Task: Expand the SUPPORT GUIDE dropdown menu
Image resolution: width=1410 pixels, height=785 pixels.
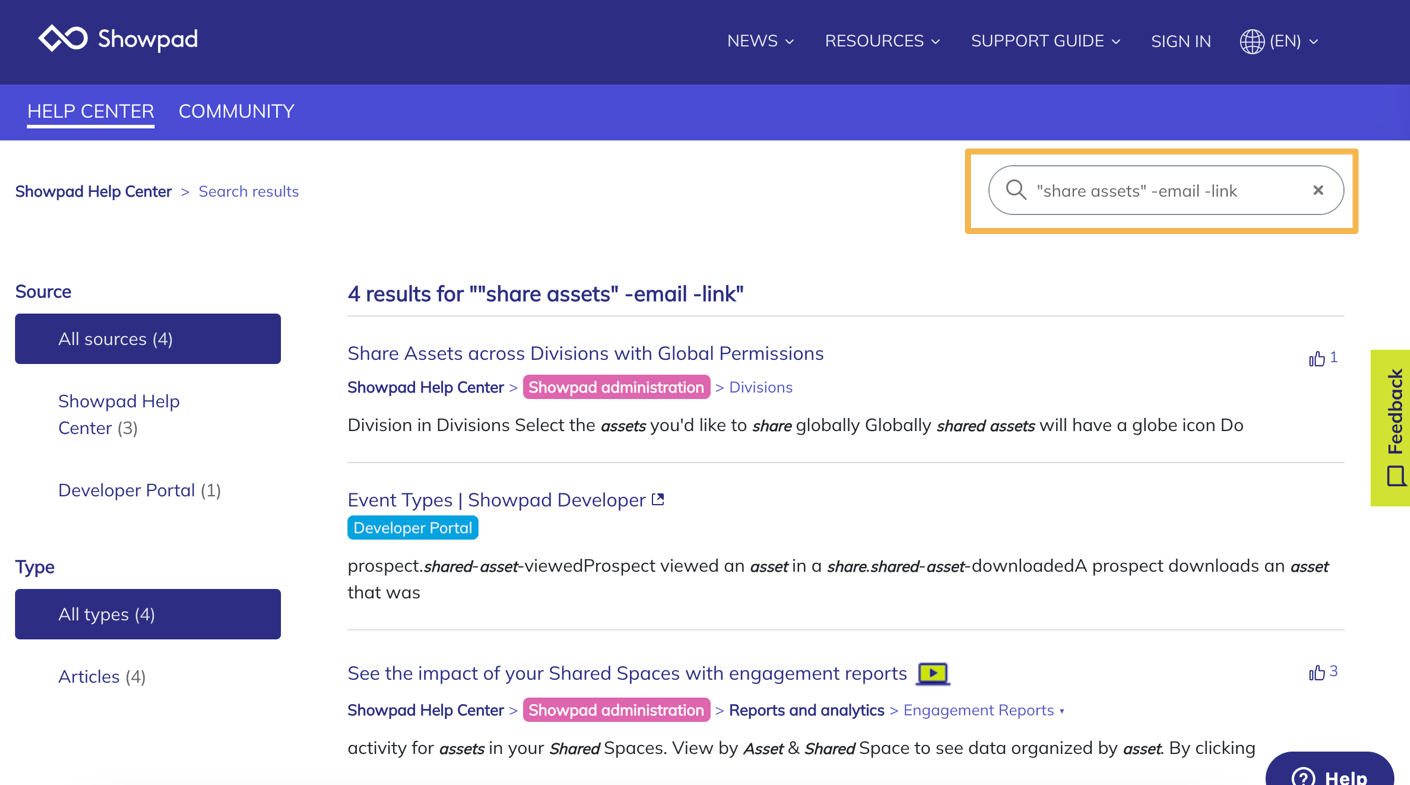Action: click(1045, 41)
